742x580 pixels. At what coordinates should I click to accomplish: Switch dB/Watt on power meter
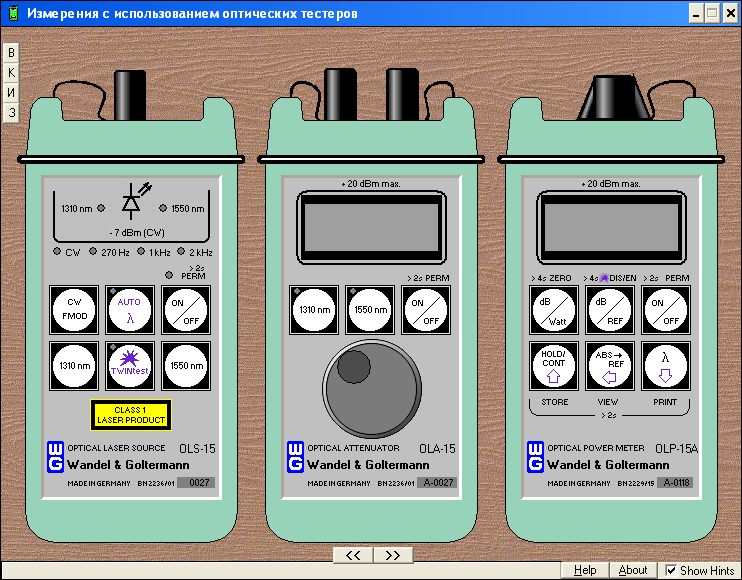click(554, 310)
